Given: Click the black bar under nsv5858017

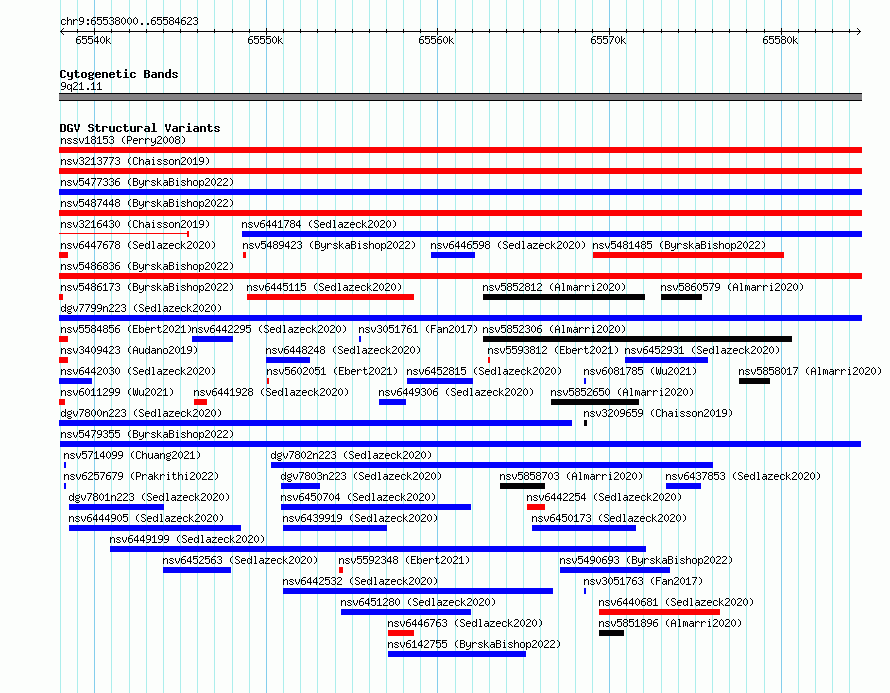Looking at the screenshot, I should point(754,381).
